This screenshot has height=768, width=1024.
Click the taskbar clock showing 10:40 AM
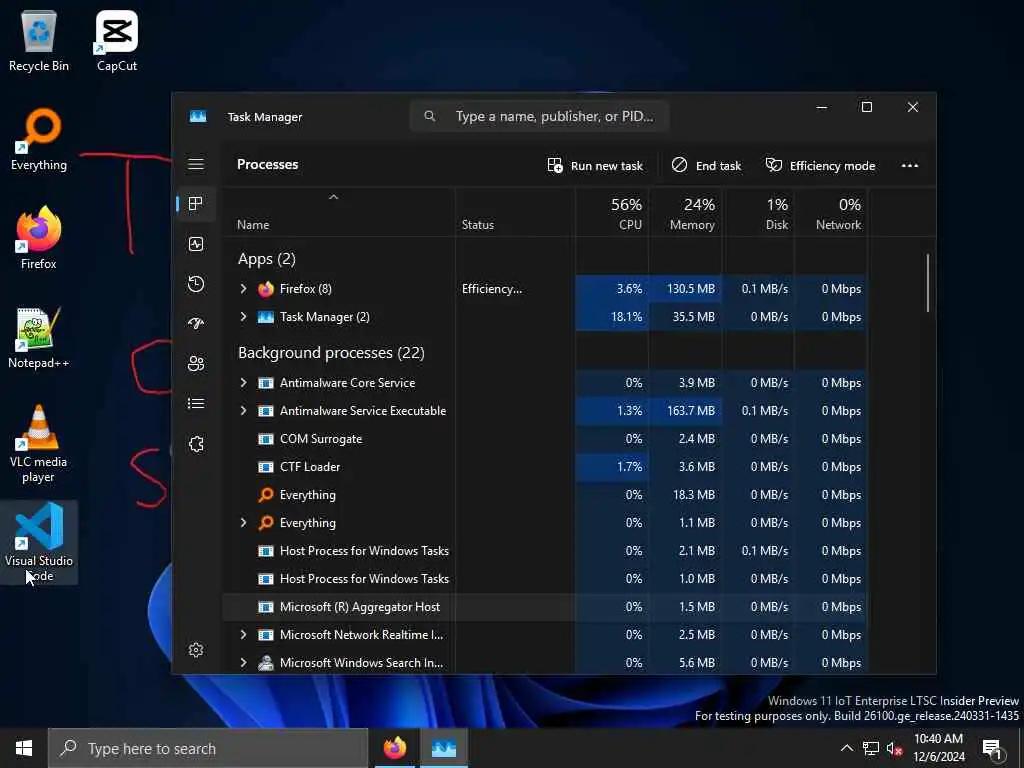(938, 748)
